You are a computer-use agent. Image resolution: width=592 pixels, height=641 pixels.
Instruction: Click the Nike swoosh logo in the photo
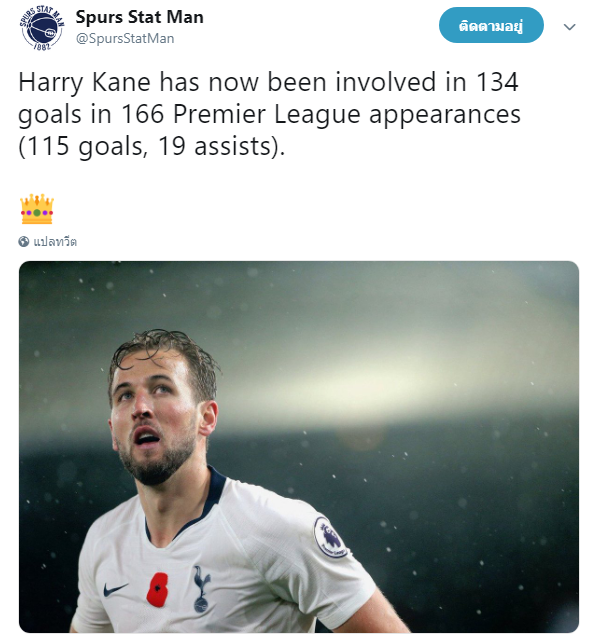115,589
